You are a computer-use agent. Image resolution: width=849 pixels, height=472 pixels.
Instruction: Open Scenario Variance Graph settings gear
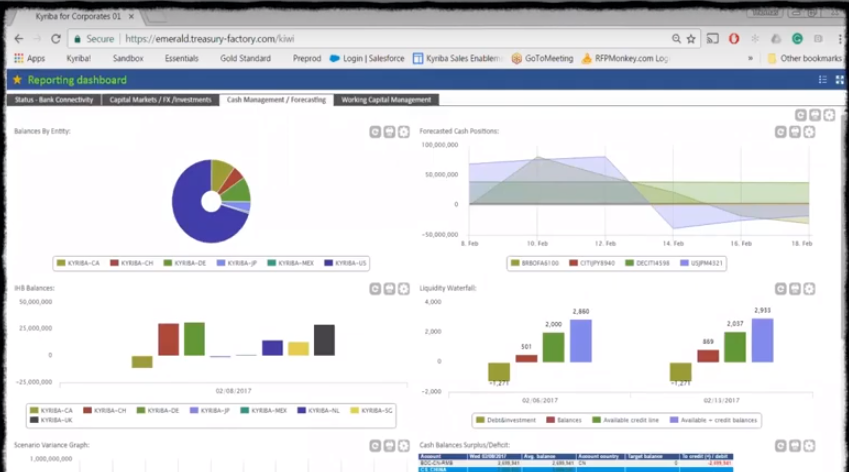coord(404,445)
